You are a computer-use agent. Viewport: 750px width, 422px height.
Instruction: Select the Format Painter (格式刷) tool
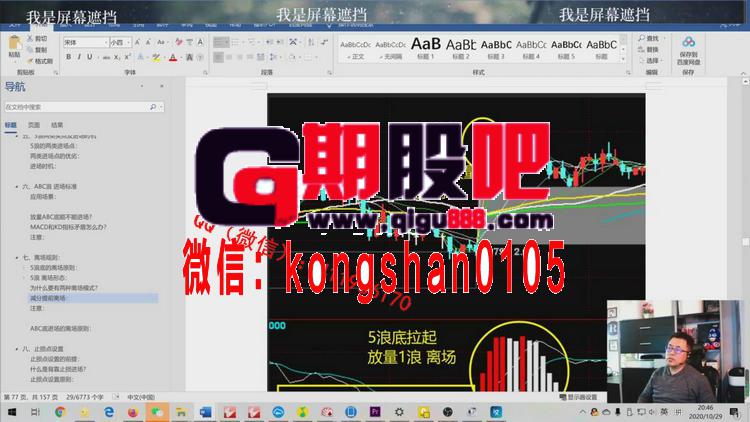(40, 61)
